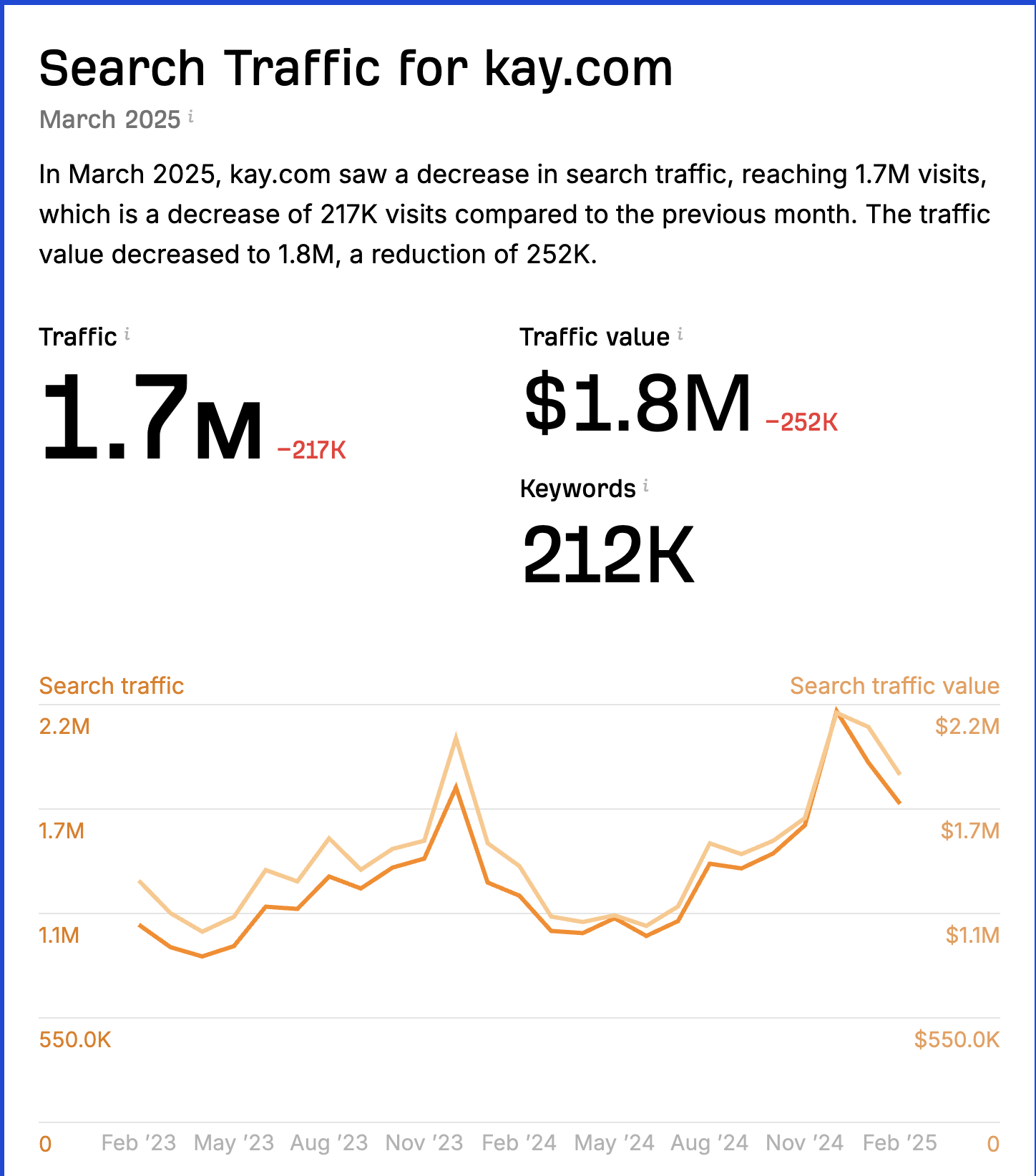Click the May '24 x-axis label

coord(615,1143)
